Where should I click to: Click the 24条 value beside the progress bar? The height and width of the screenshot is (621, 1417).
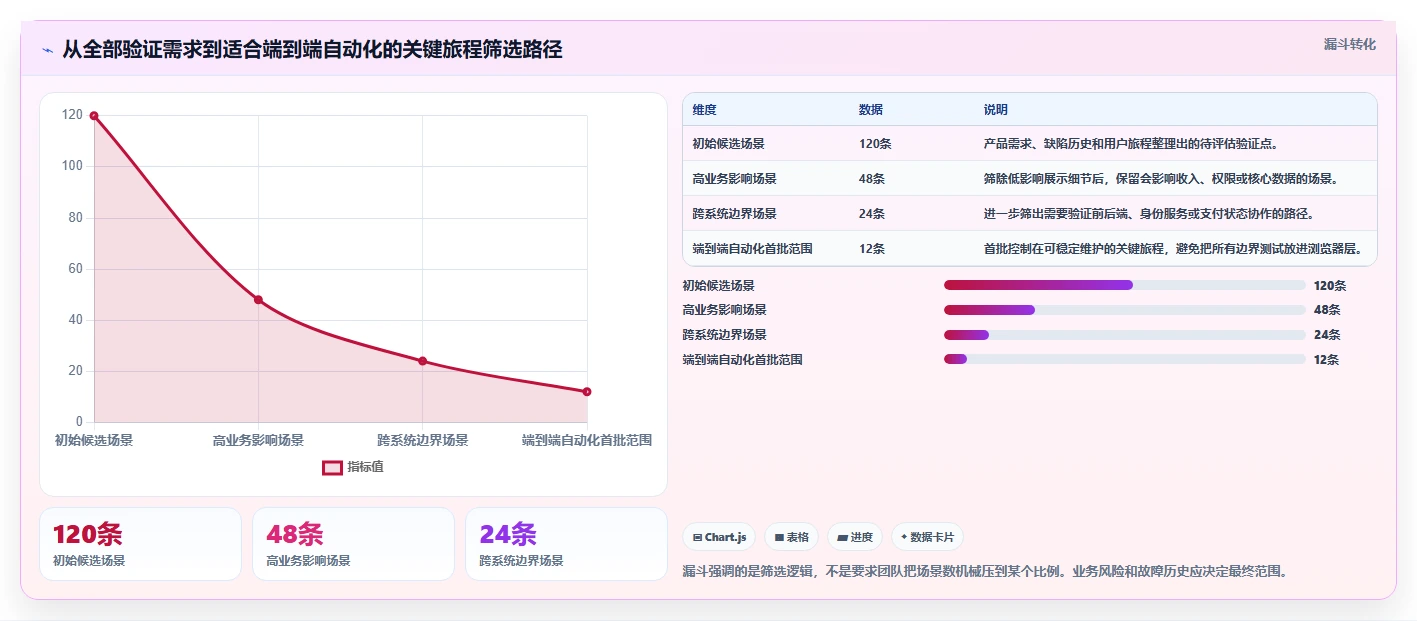[x=1327, y=335]
